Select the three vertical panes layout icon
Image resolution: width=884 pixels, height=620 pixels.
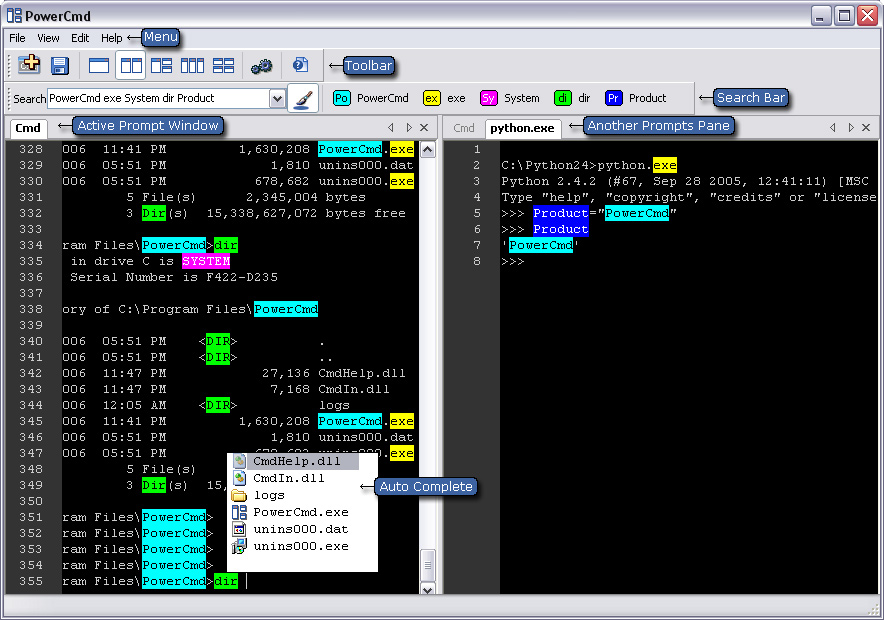[192, 65]
